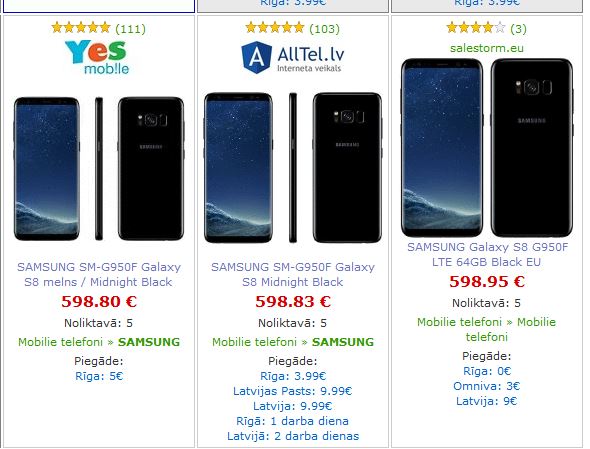Open AllTel SM-G950F Galaxy S8 Midnight Black title
The image size is (590, 449).
(x=293, y=274)
